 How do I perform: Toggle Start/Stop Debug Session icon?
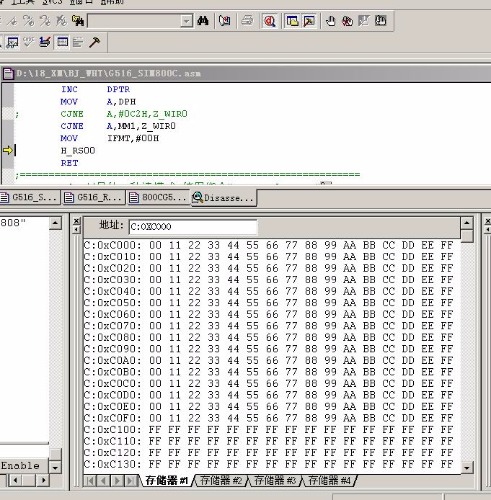point(269,21)
